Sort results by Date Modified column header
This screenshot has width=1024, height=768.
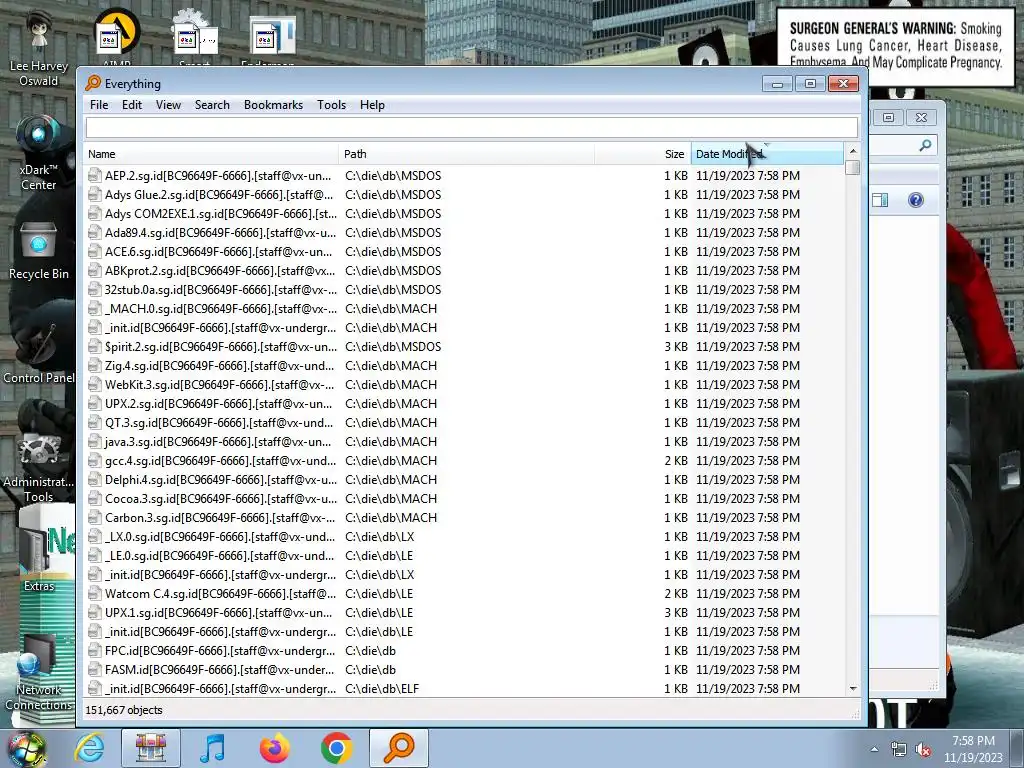767,154
